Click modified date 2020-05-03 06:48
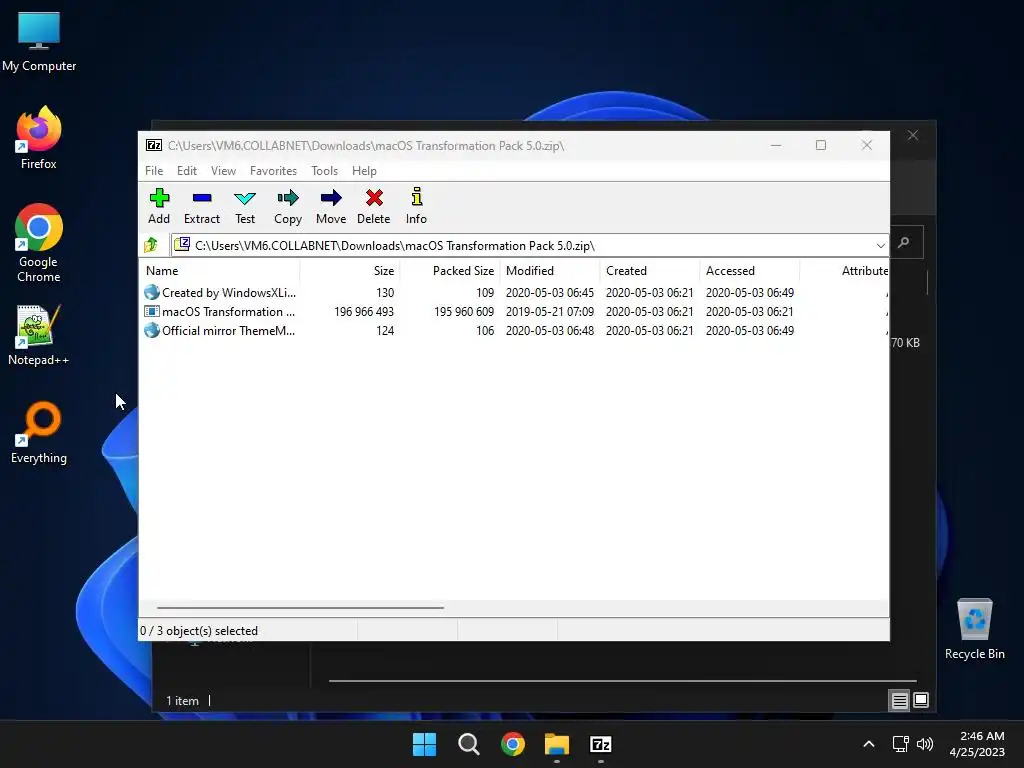 [550, 330]
